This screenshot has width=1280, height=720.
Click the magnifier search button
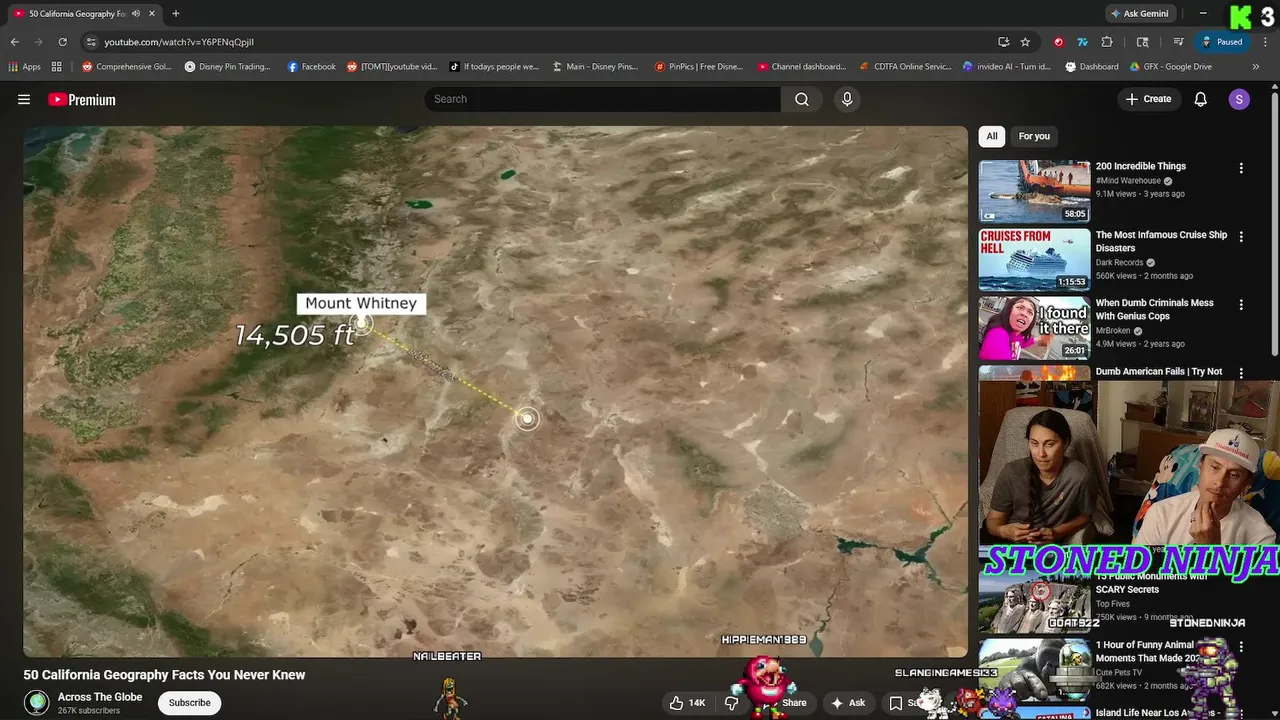[x=802, y=99]
